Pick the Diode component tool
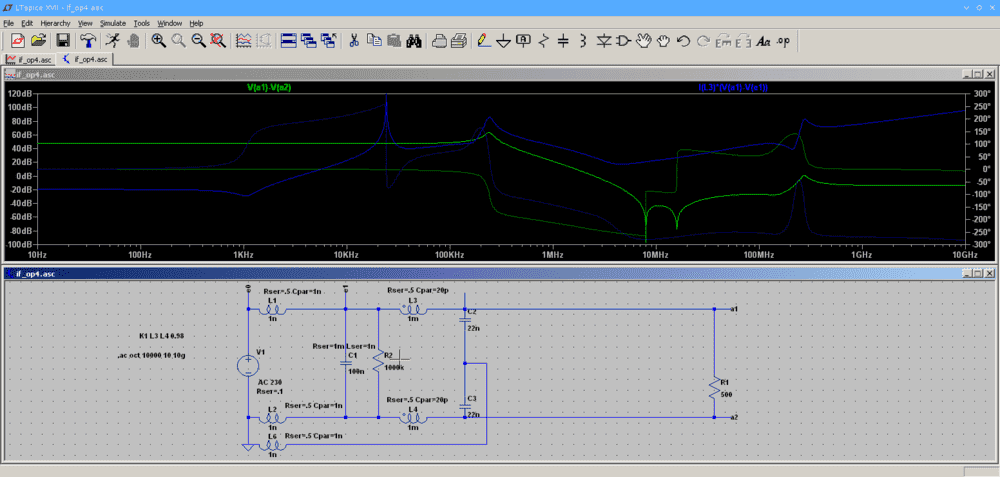 [604, 41]
